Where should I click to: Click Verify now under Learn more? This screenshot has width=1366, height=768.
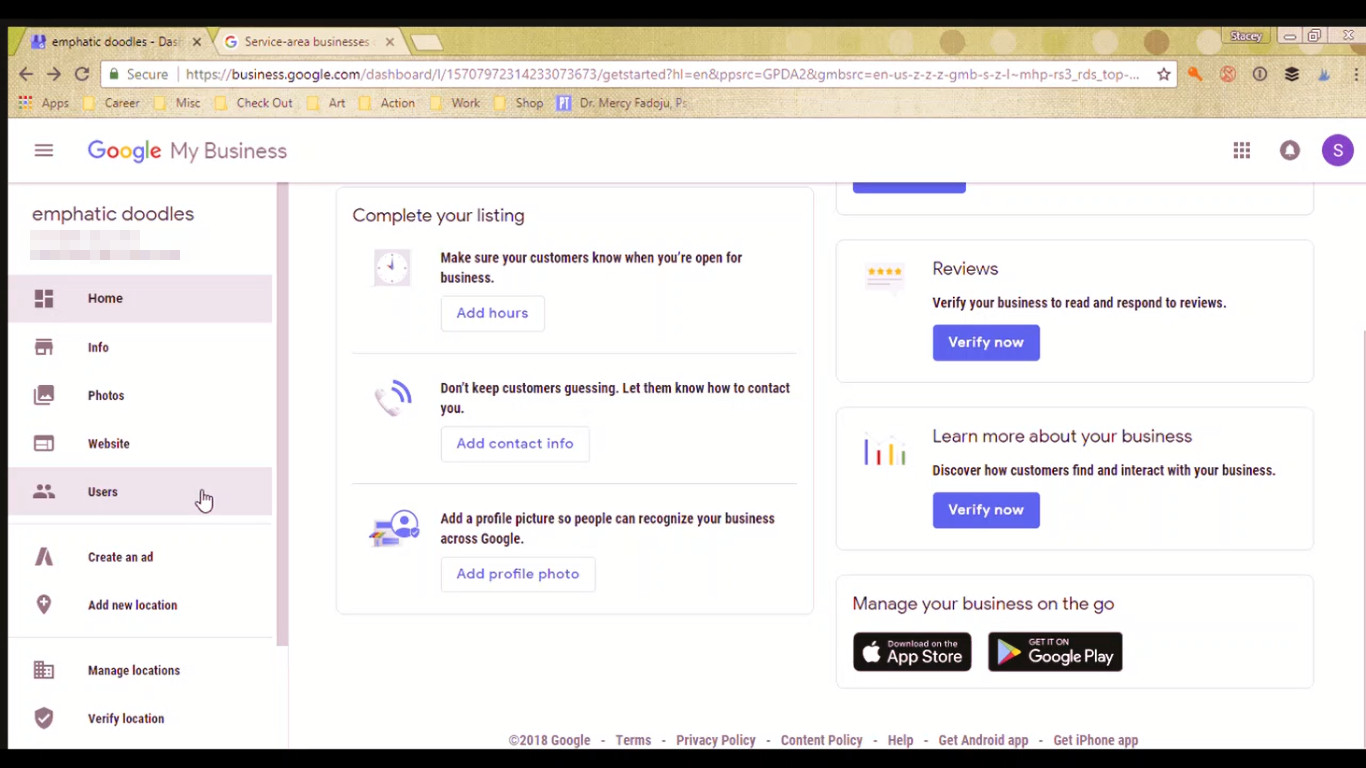tap(986, 510)
